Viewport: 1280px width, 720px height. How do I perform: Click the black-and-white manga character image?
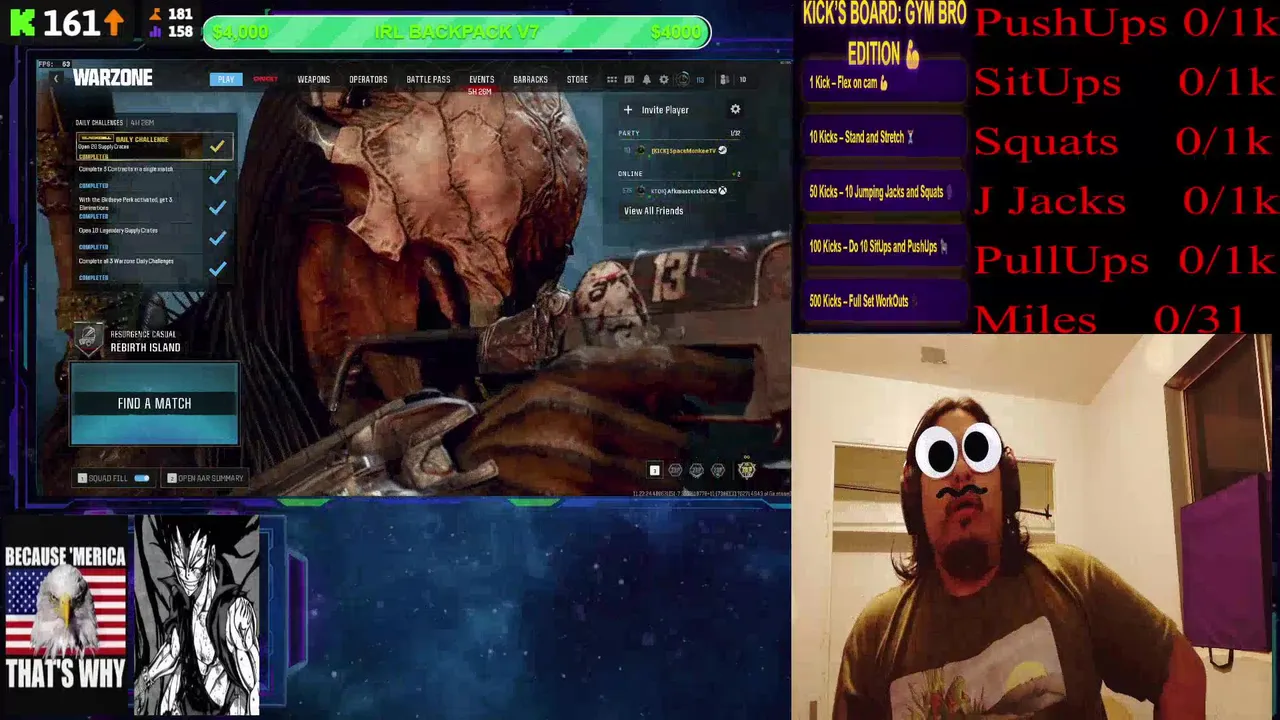point(197,615)
